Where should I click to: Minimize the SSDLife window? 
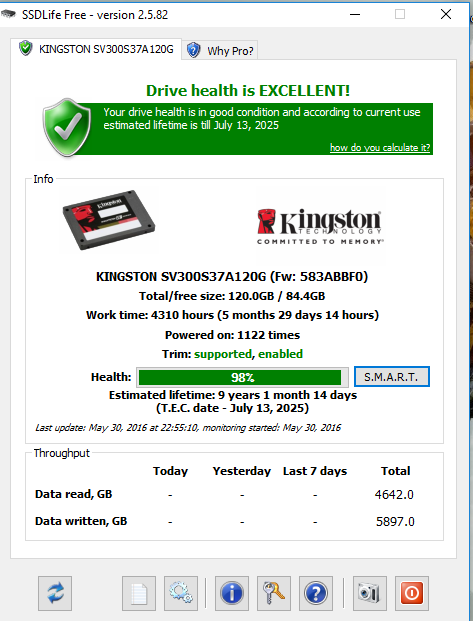click(355, 15)
